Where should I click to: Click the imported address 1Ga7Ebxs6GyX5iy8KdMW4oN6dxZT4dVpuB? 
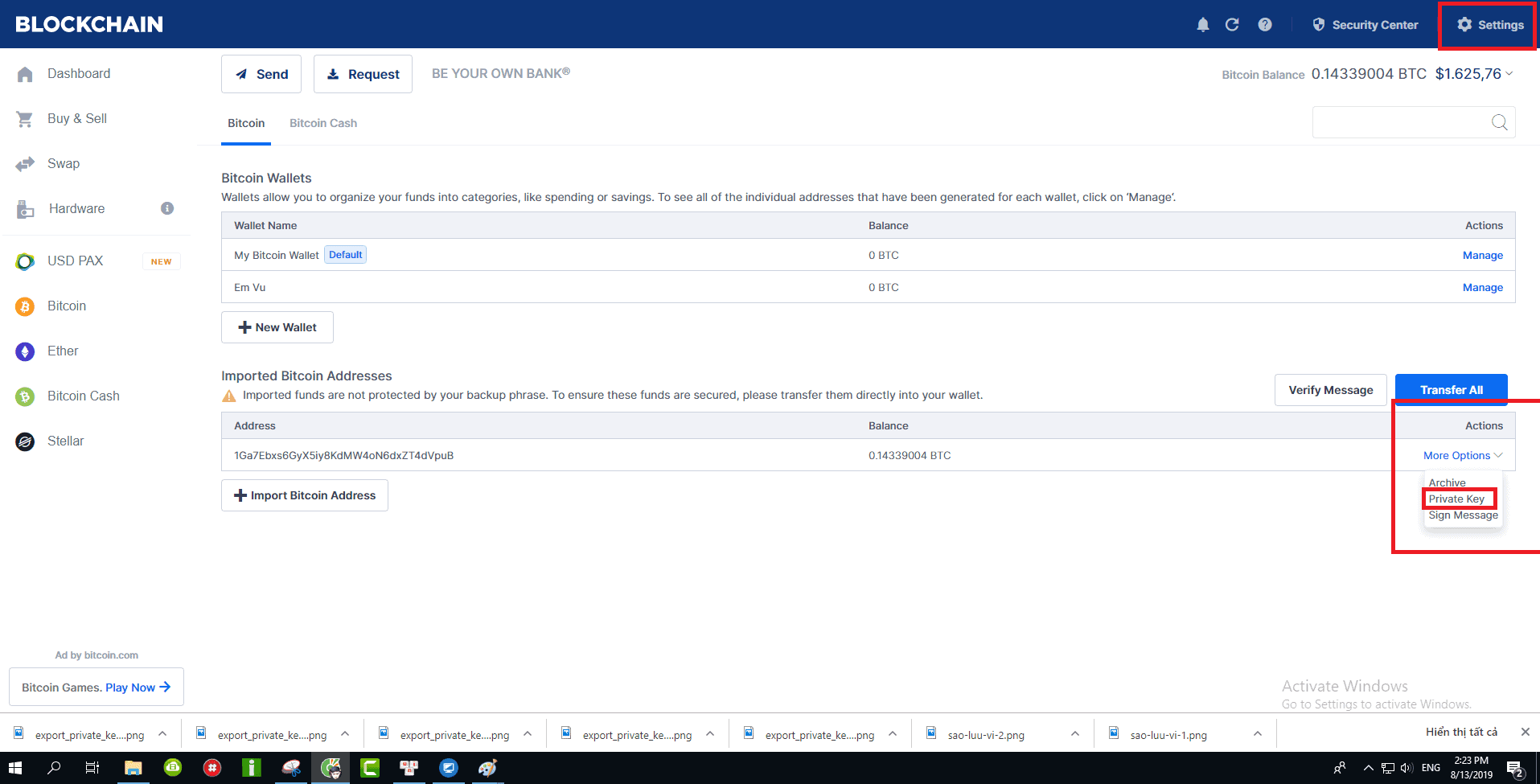point(343,455)
